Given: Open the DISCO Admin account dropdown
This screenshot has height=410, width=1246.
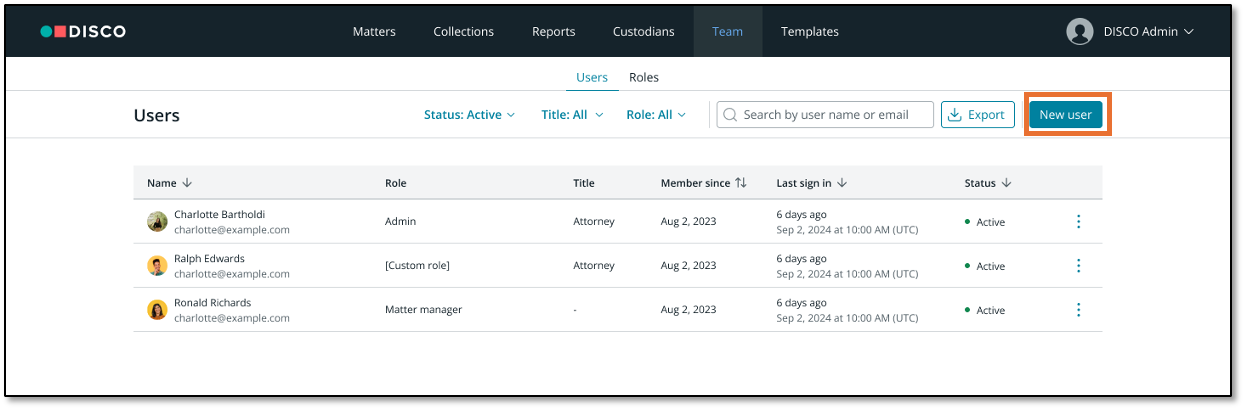Looking at the screenshot, I should 1149,31.
